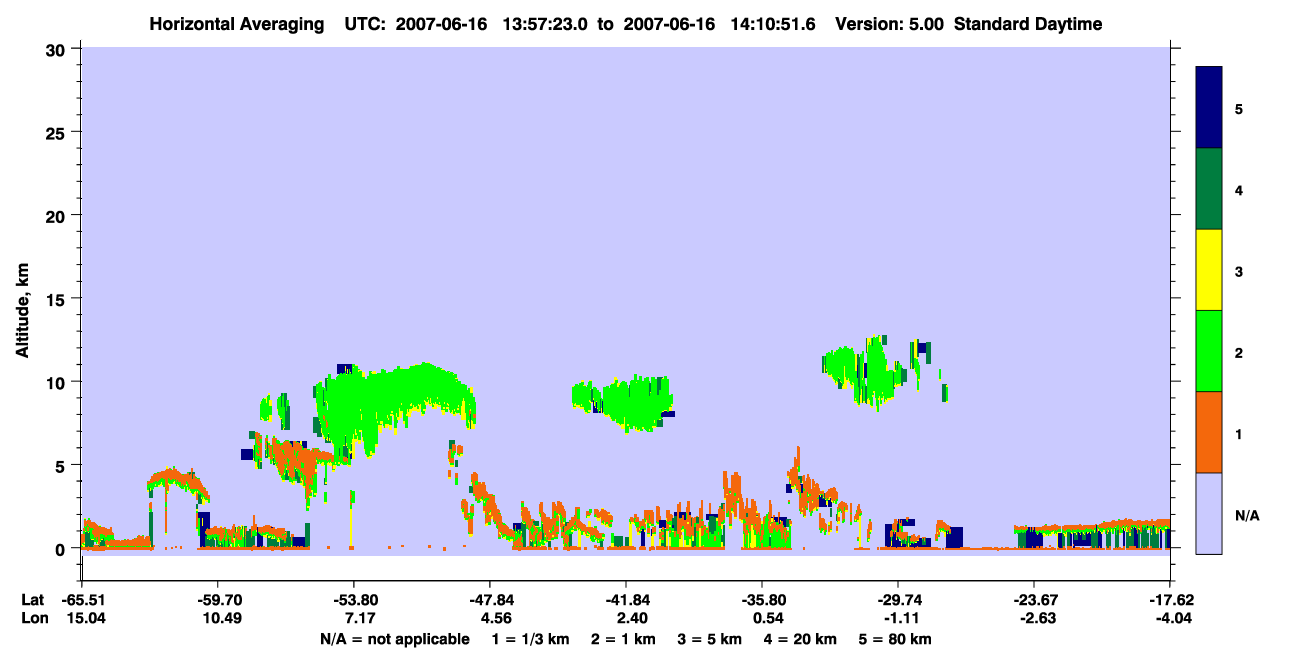Click the 15 km altitude tick label
Screen dimensions: 1300x667
pos(58,299)
